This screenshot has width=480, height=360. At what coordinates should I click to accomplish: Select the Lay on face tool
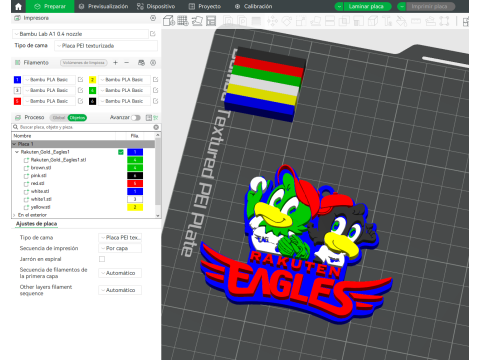coord(315,21)
